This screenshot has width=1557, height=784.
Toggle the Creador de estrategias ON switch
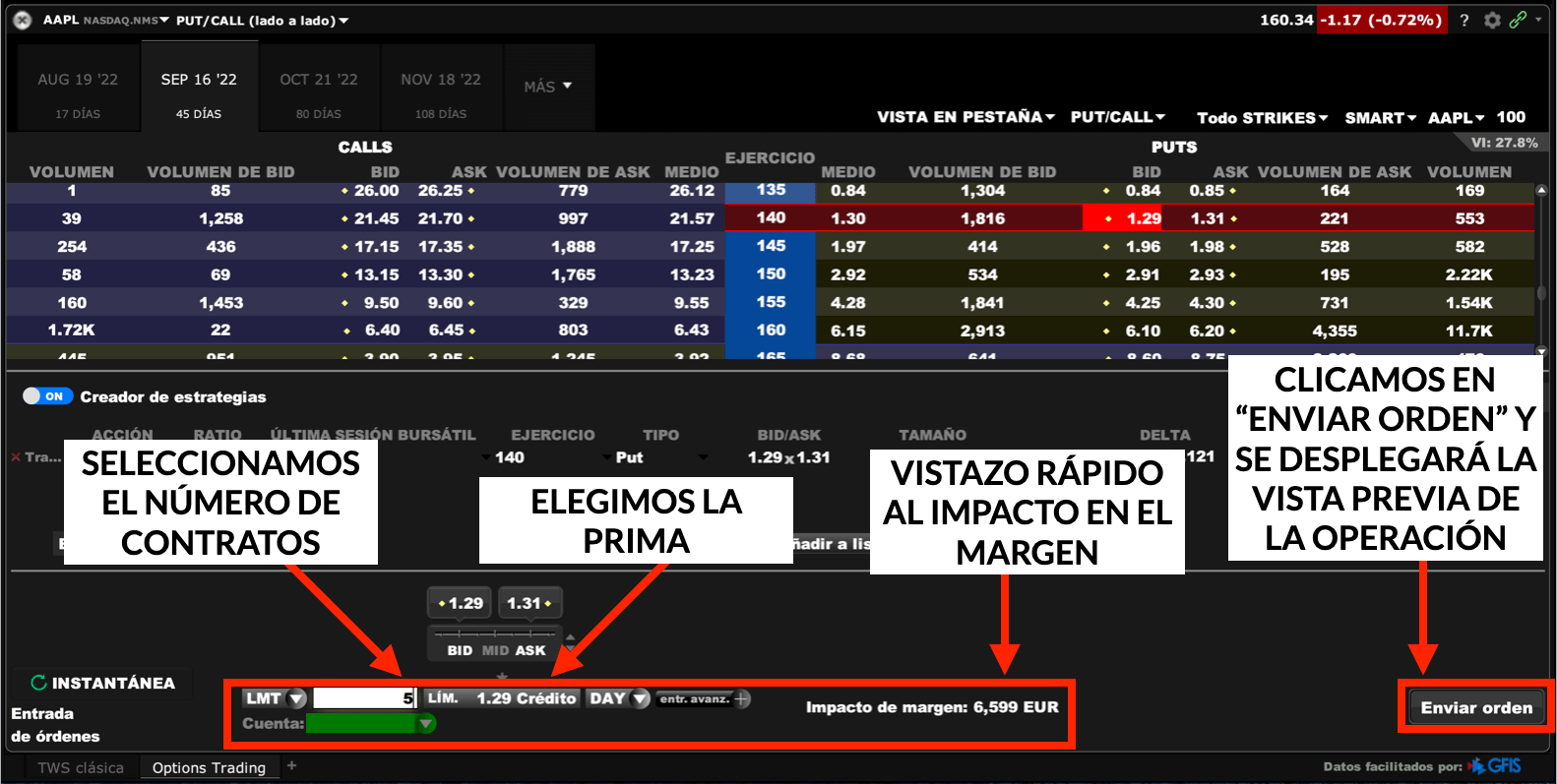click(x=47, y=395)
